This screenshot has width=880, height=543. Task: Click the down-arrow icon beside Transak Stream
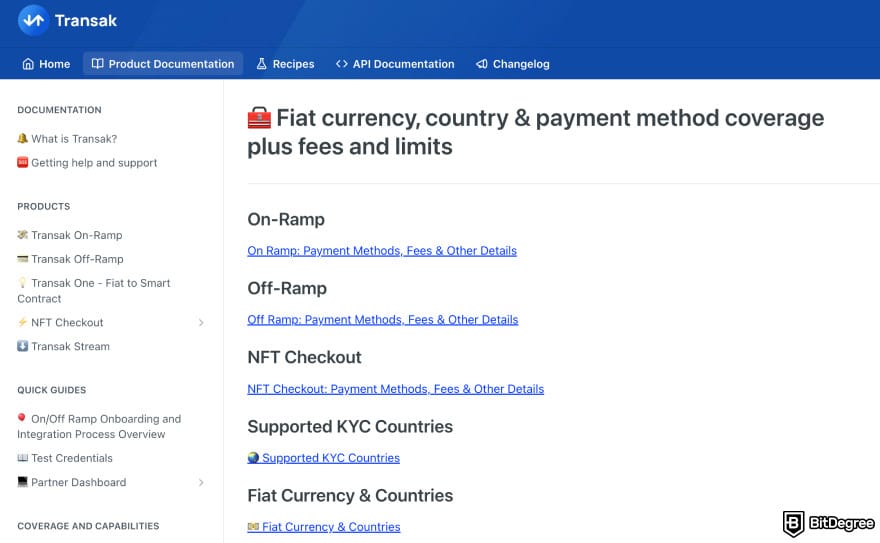coord(22,346)
